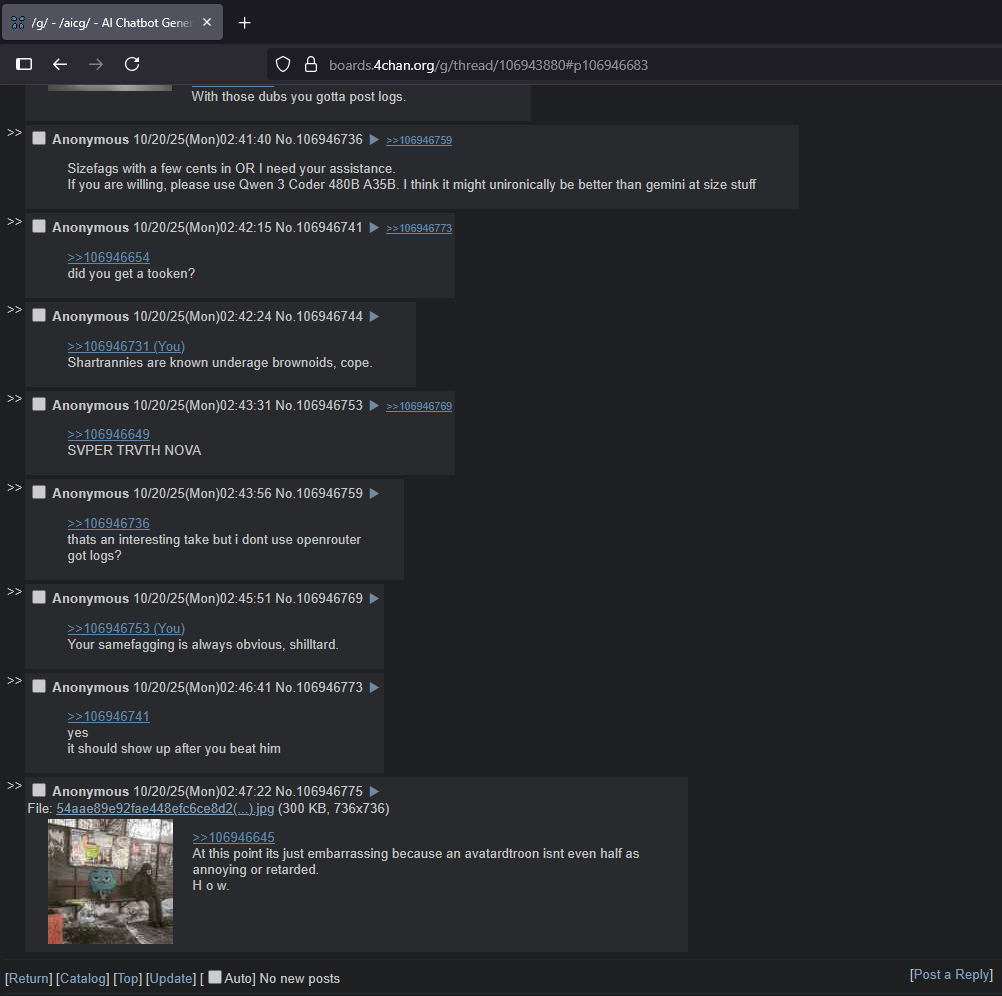
Task: Expand the image thumbnail in post 106946775
Action: pyautogui.click(x=111, y=882)
